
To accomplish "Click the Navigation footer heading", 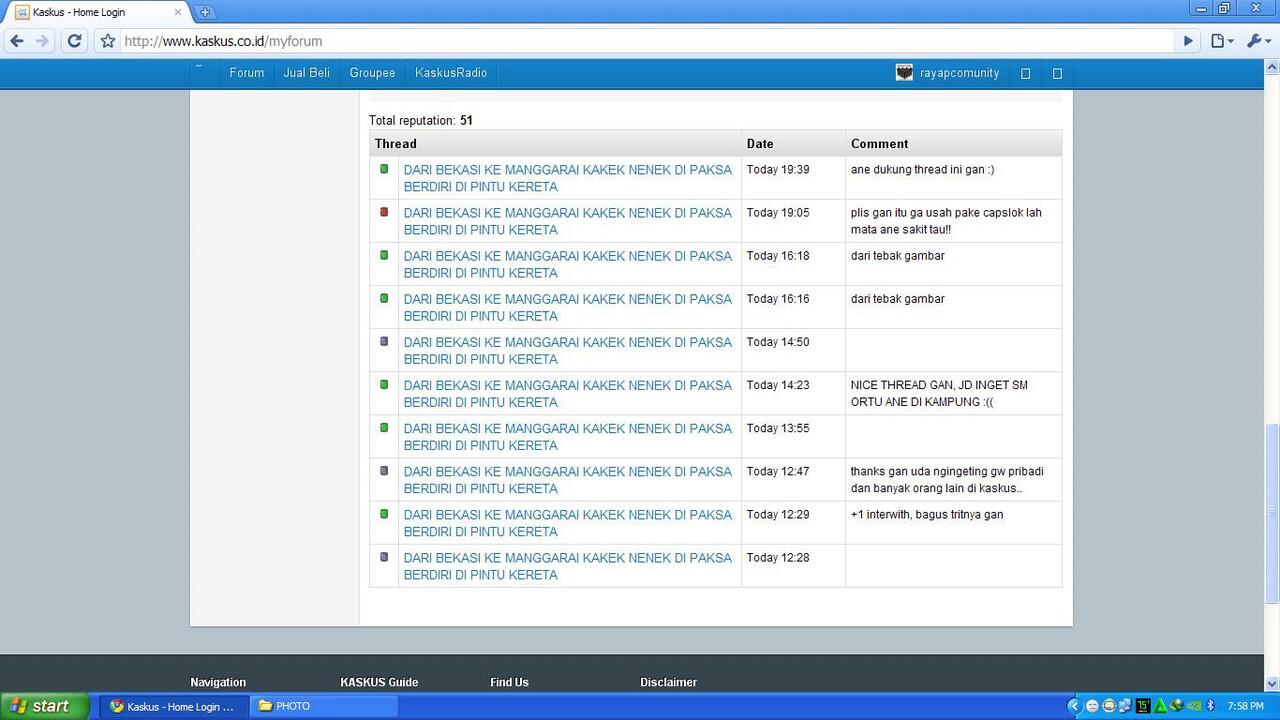I will click(x=218, y=682).
